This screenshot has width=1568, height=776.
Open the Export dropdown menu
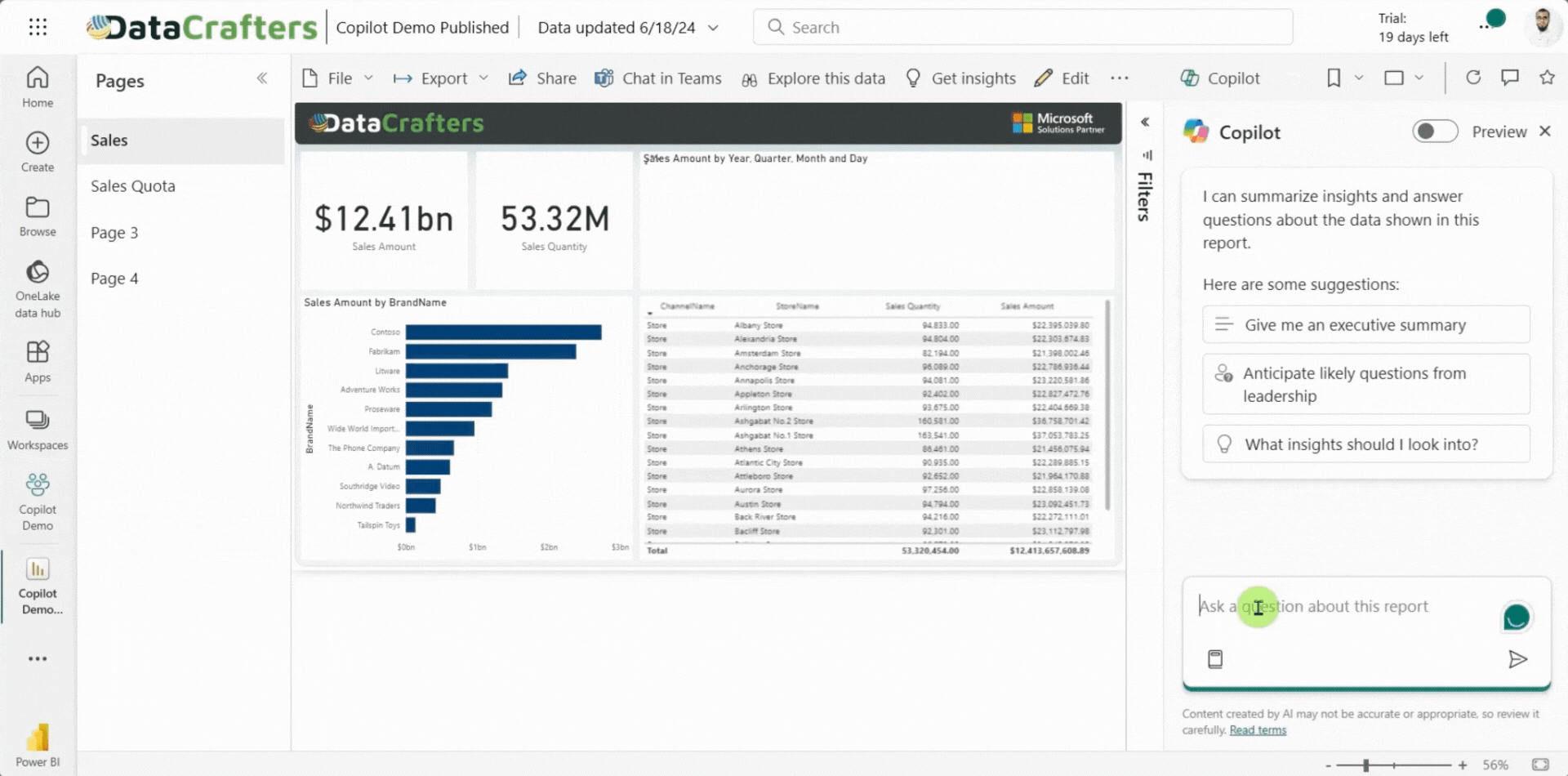tap(441, 78)
